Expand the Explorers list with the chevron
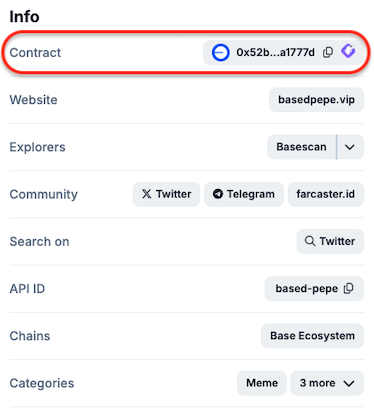The height and width of the screenshot is (417, 374). click(x=350, y=147)
